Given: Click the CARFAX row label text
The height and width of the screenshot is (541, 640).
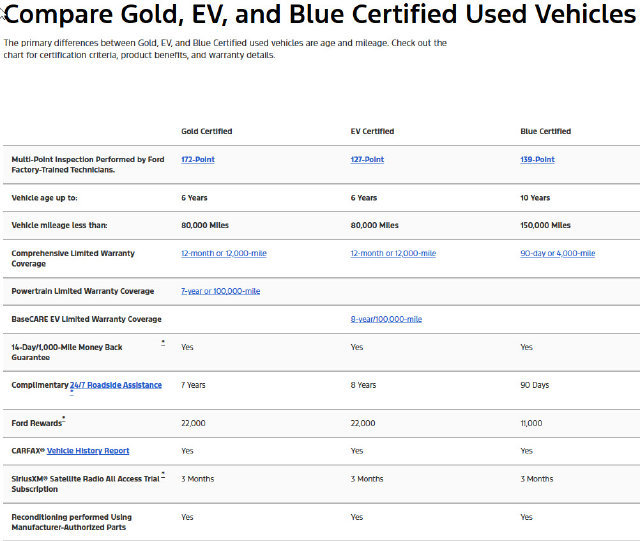Looking at the screenshot, I should 28,451.
